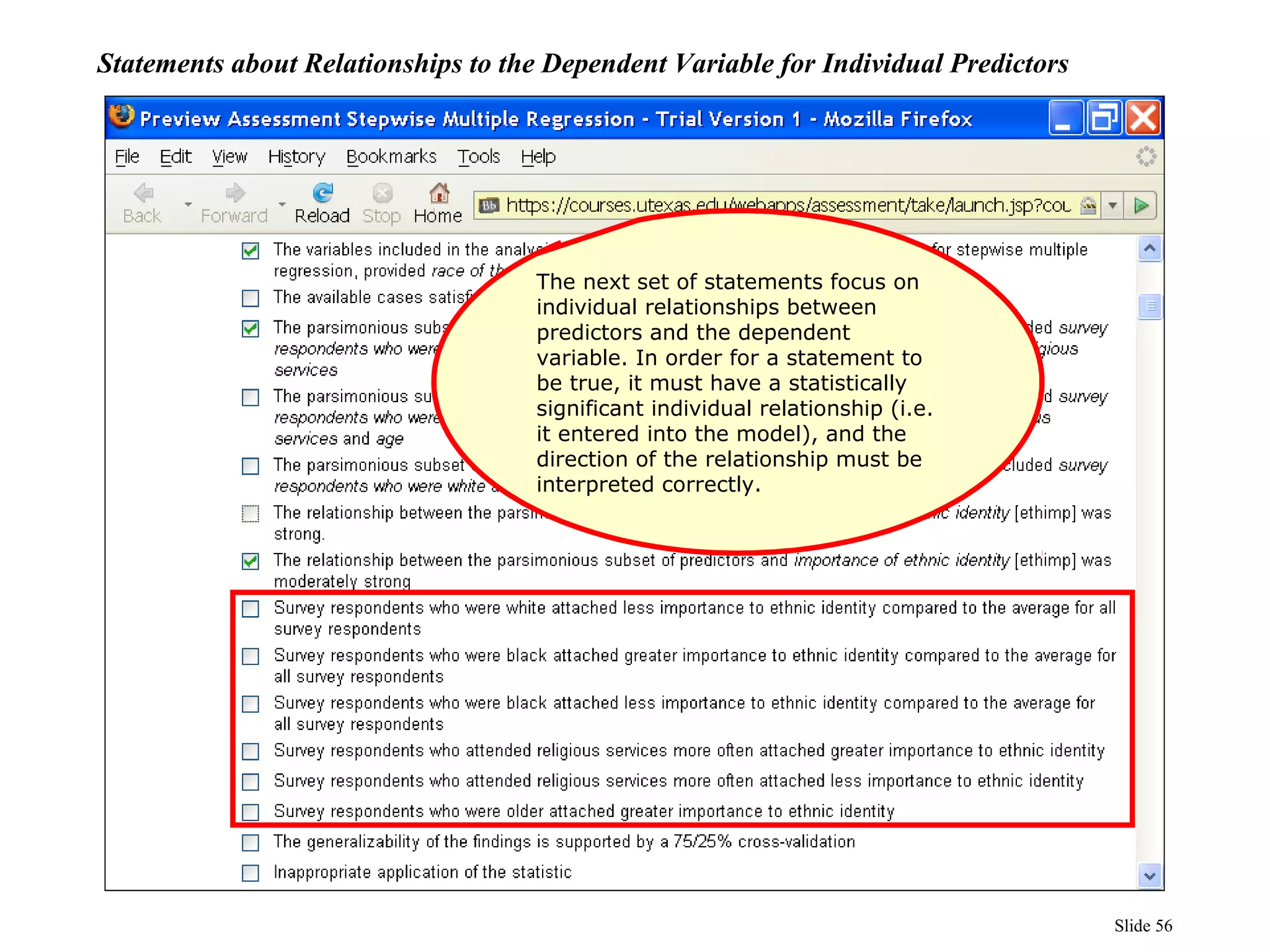Image resolution: width=1270 pixels, height=952 pixels.
Task: Uncheck relationship 'was moderately strong' checkbox
Action: [x=251, y=562]
